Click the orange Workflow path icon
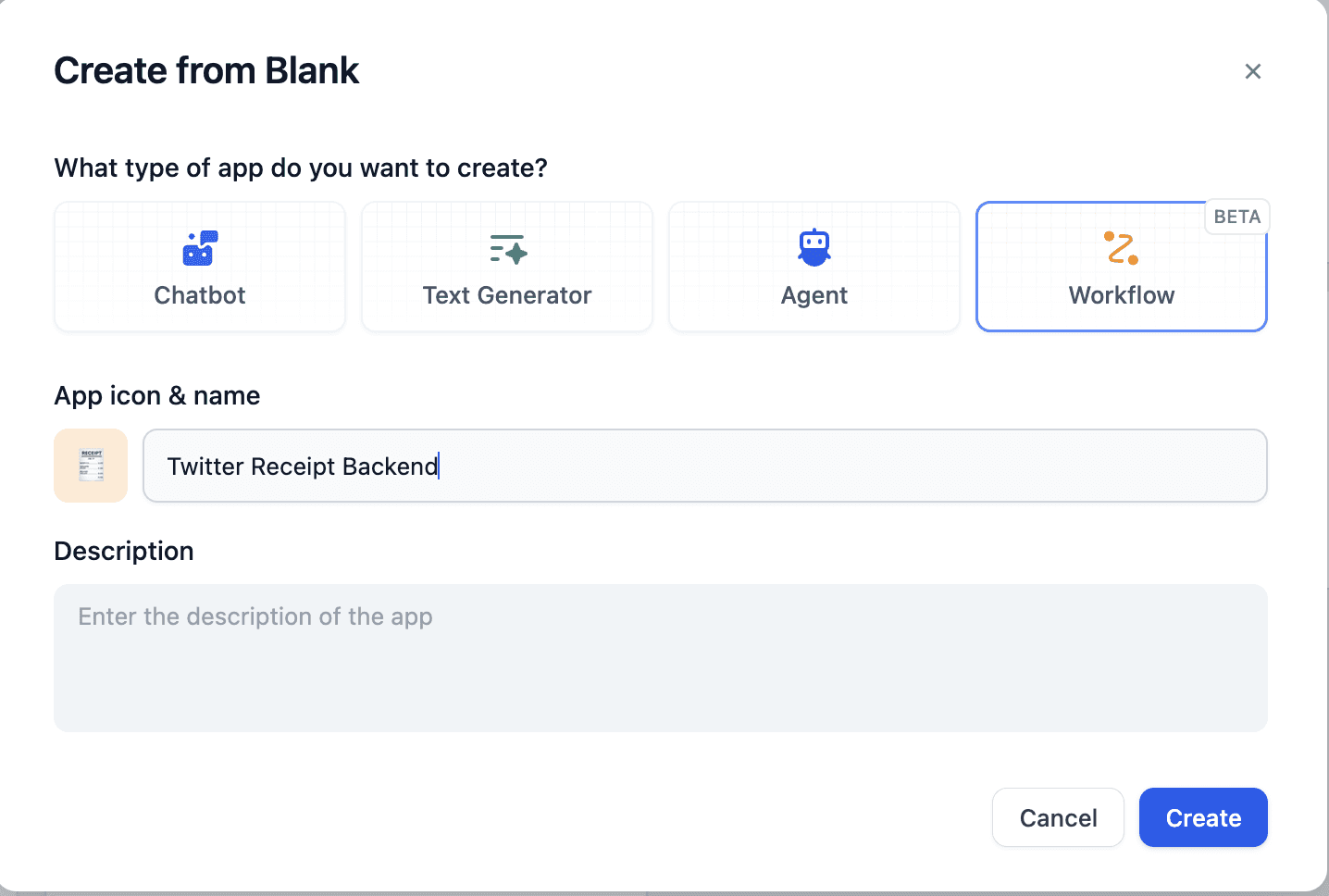 [x=1121, y=248]
